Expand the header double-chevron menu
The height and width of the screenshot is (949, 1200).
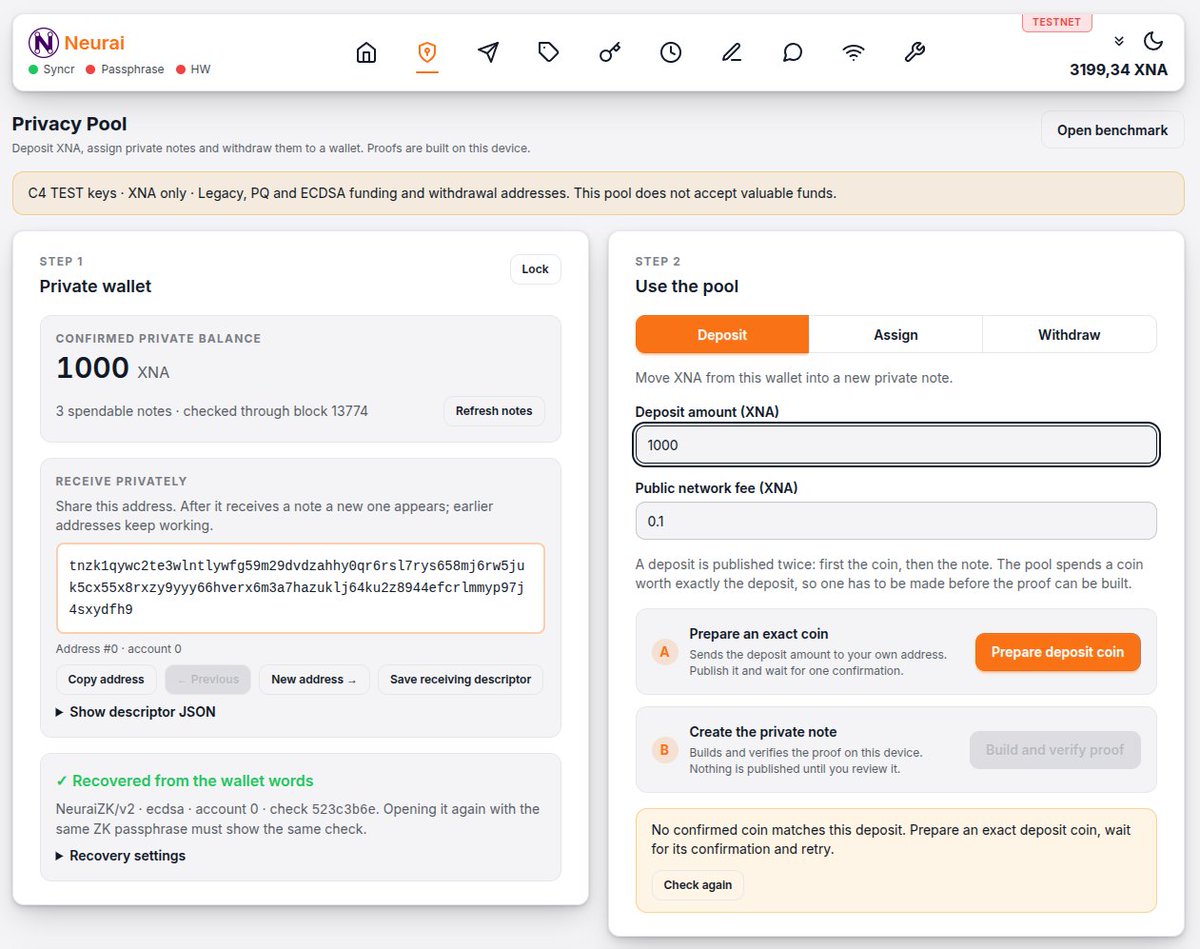[1119, 41]
